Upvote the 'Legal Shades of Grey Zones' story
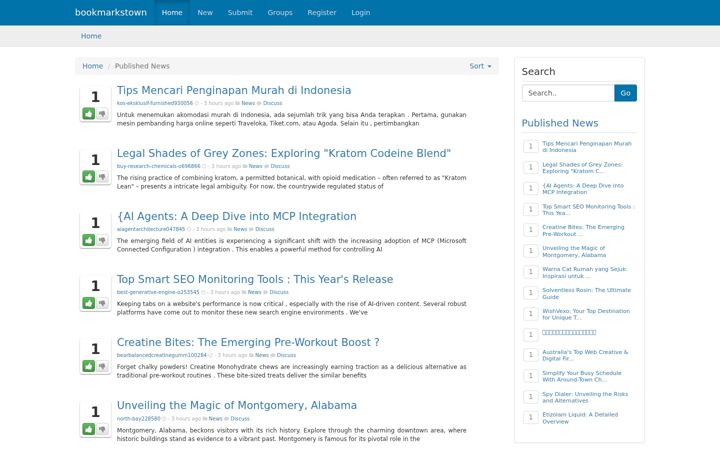The height and width of the screenshot is (450, 720). click(x=89, y=176)
